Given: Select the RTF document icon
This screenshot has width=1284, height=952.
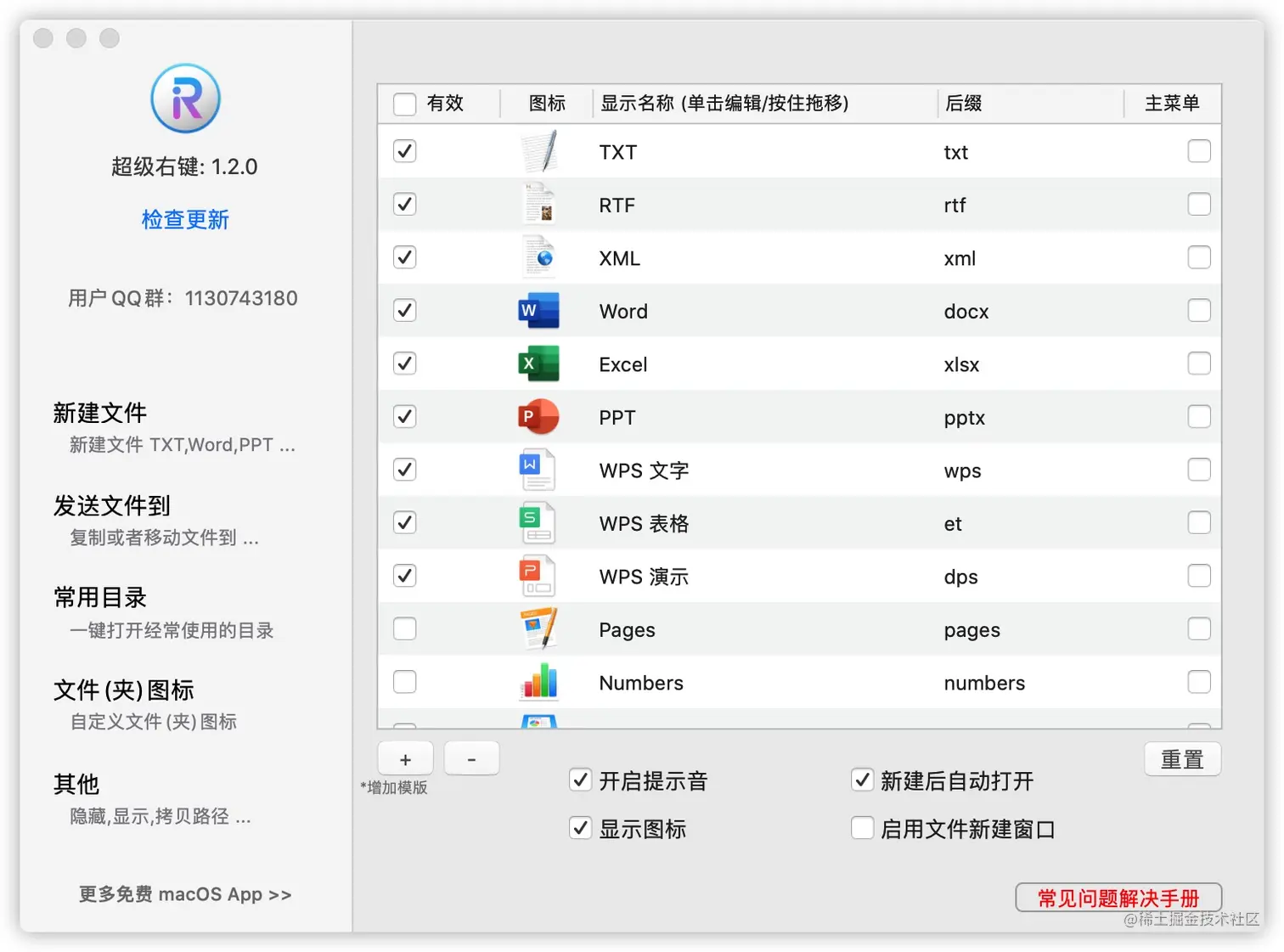Looking at the screenshot, I should point(539,205).
